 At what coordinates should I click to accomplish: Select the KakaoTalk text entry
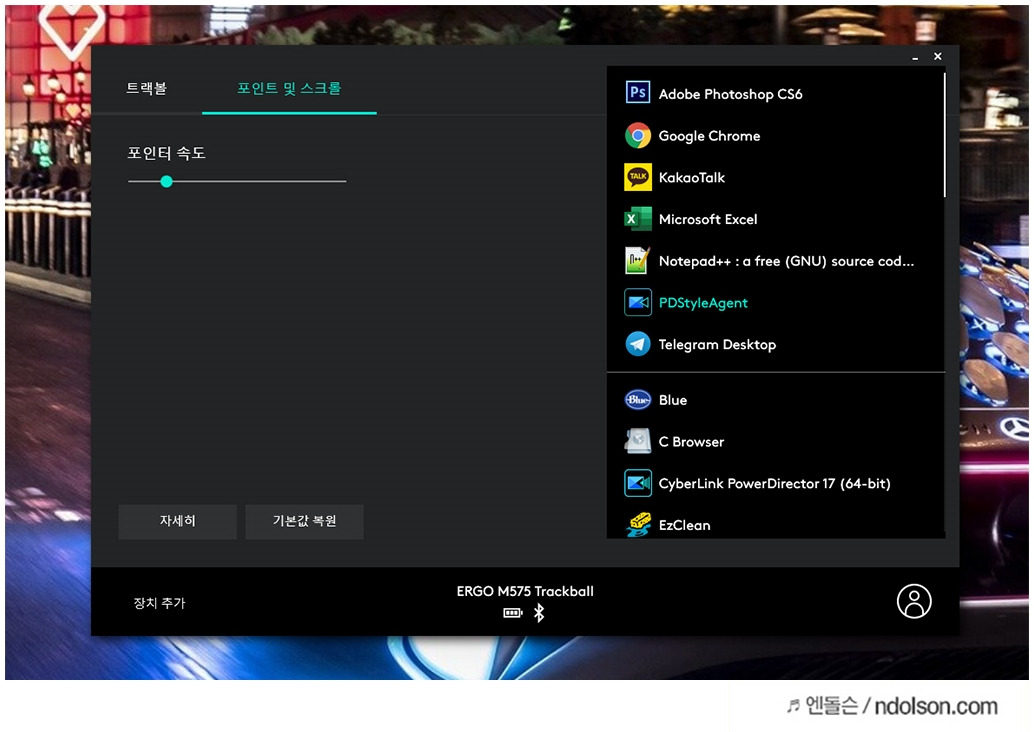click(691, 177)
